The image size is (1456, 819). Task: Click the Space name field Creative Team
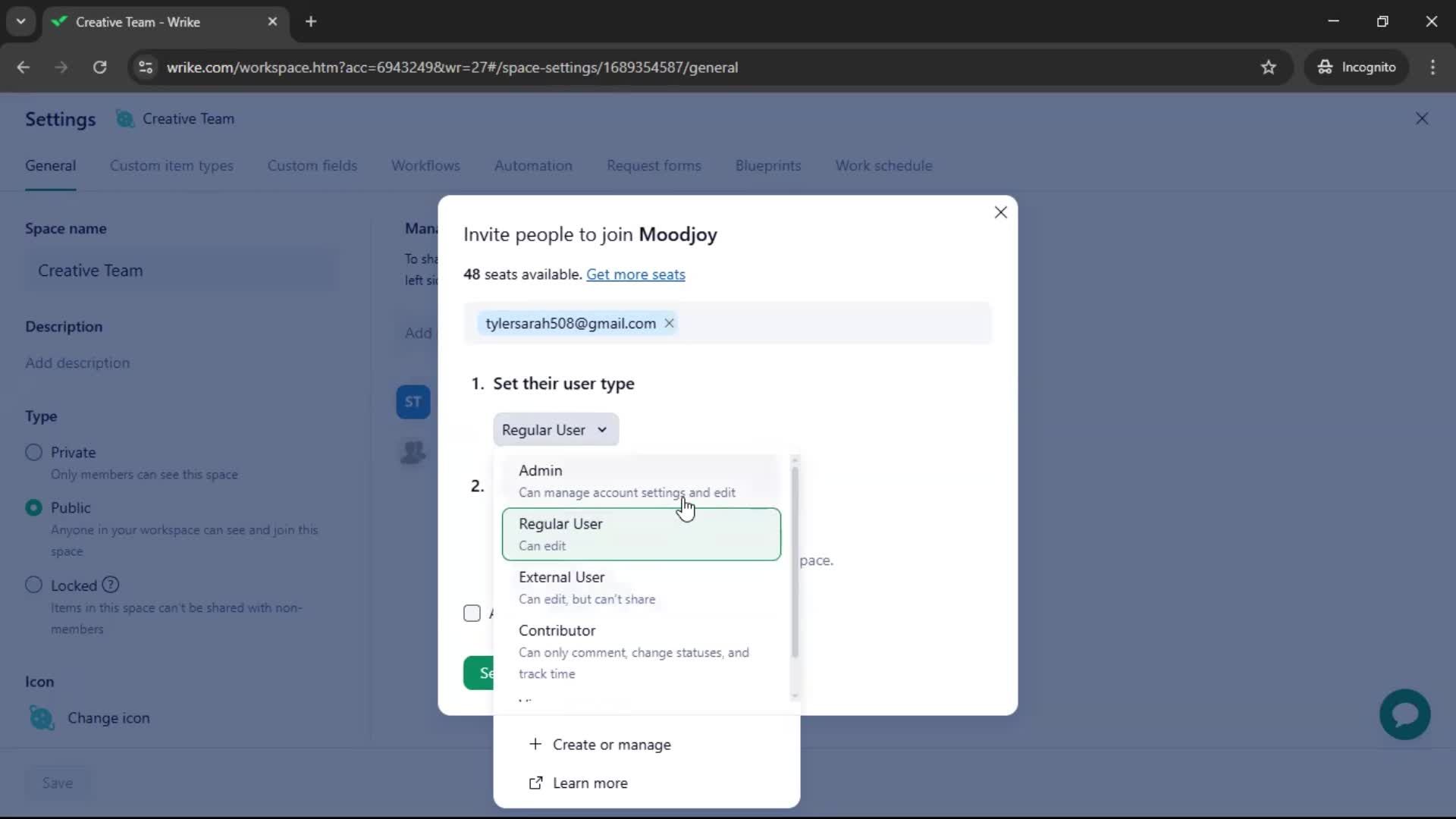(x=180, y=271)
